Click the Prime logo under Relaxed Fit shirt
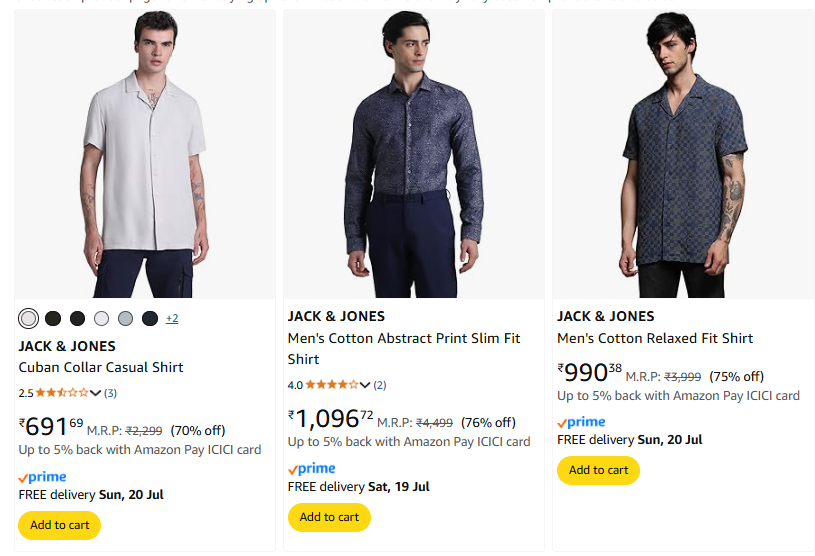 point(581,422)
